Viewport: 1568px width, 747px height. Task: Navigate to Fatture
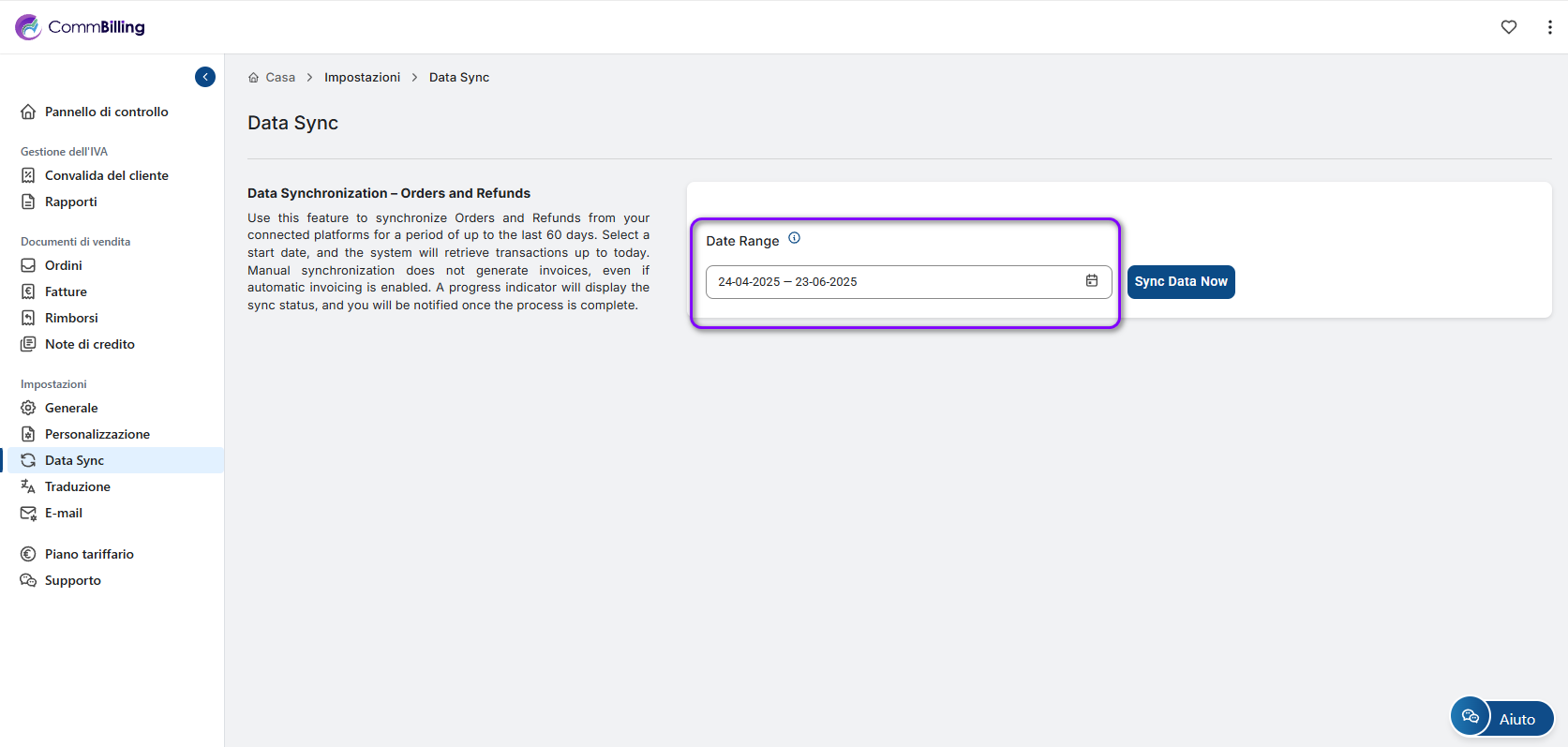click(66, 291)
